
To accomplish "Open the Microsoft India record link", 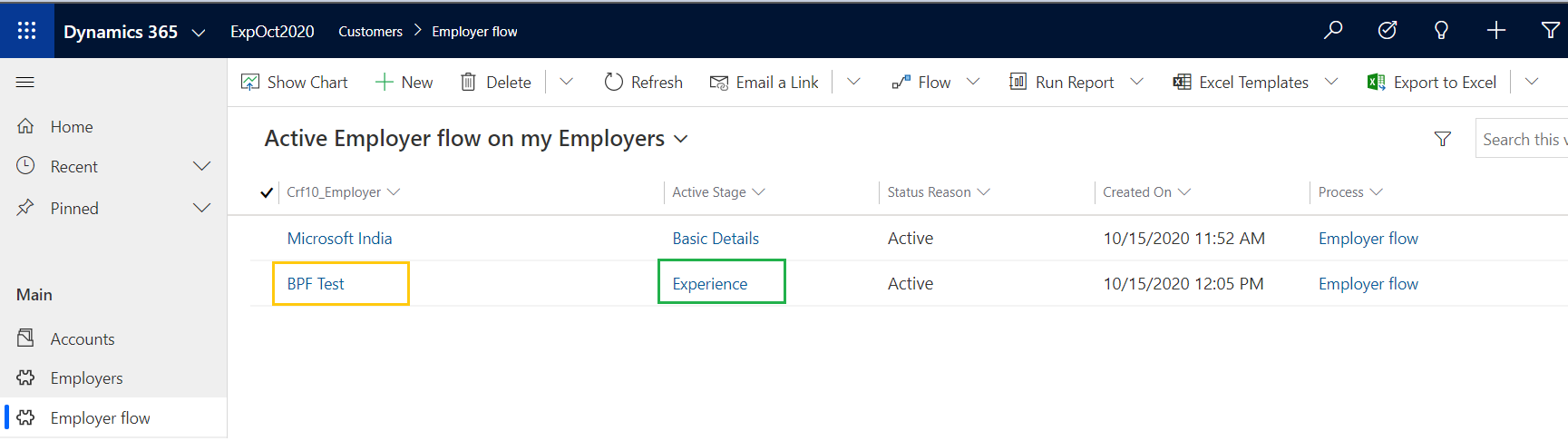I will [x=339, y=239].
